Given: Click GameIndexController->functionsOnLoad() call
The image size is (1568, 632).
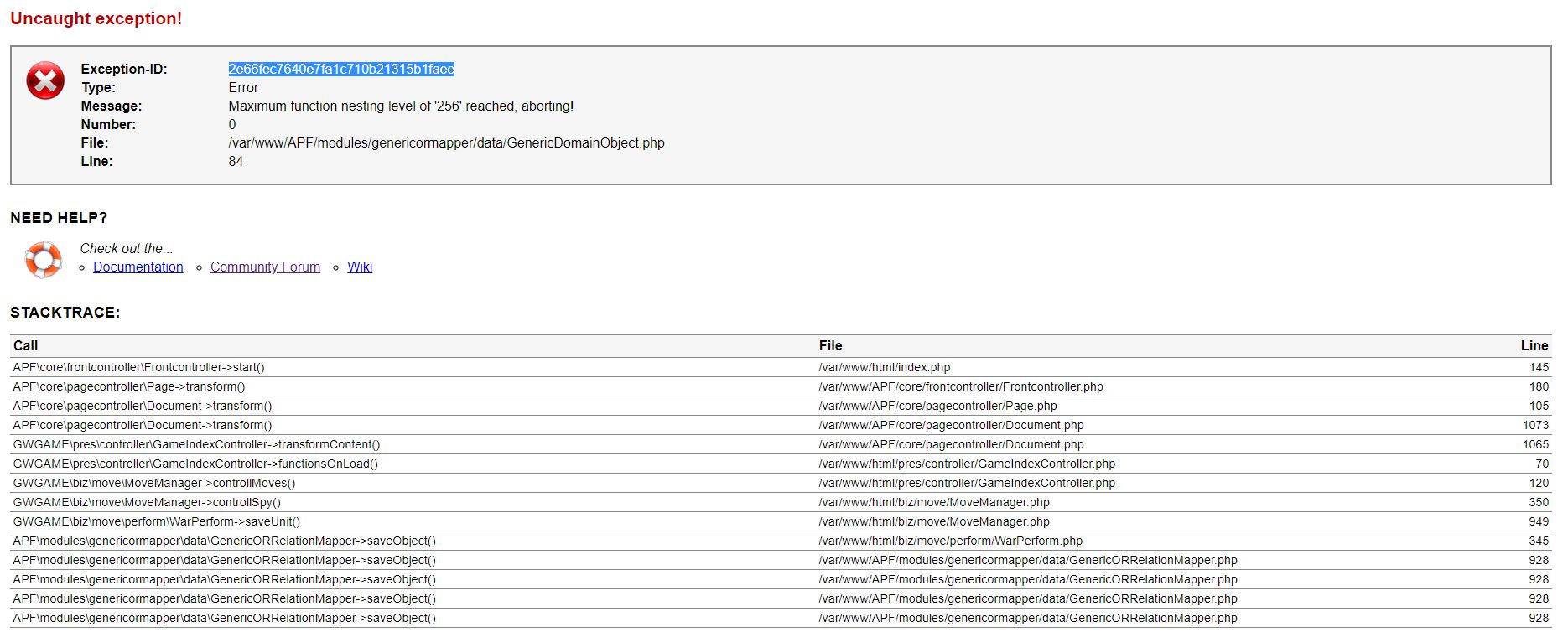Looking at the screenshot, I should 195,464.
